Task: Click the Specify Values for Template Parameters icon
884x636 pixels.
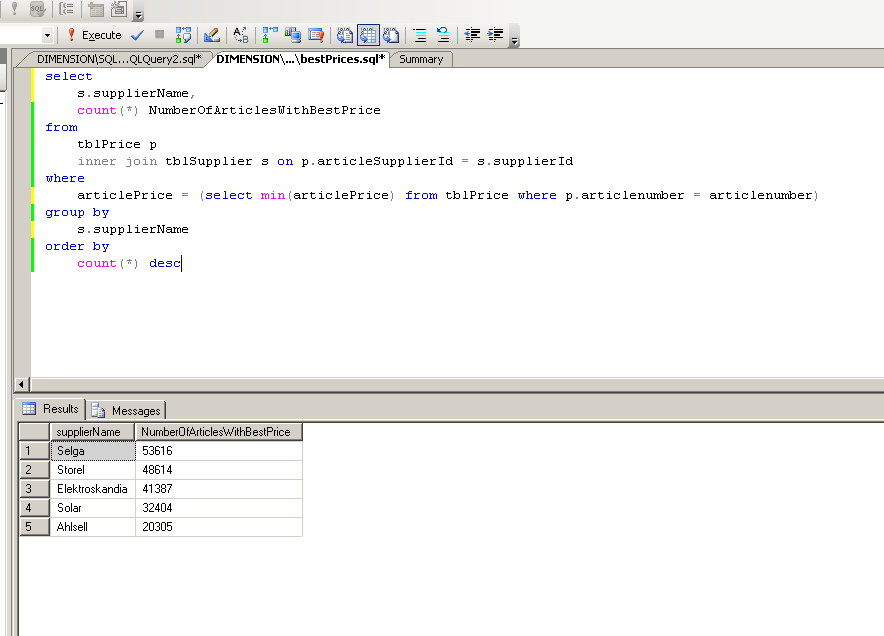Action: (241, 35)
